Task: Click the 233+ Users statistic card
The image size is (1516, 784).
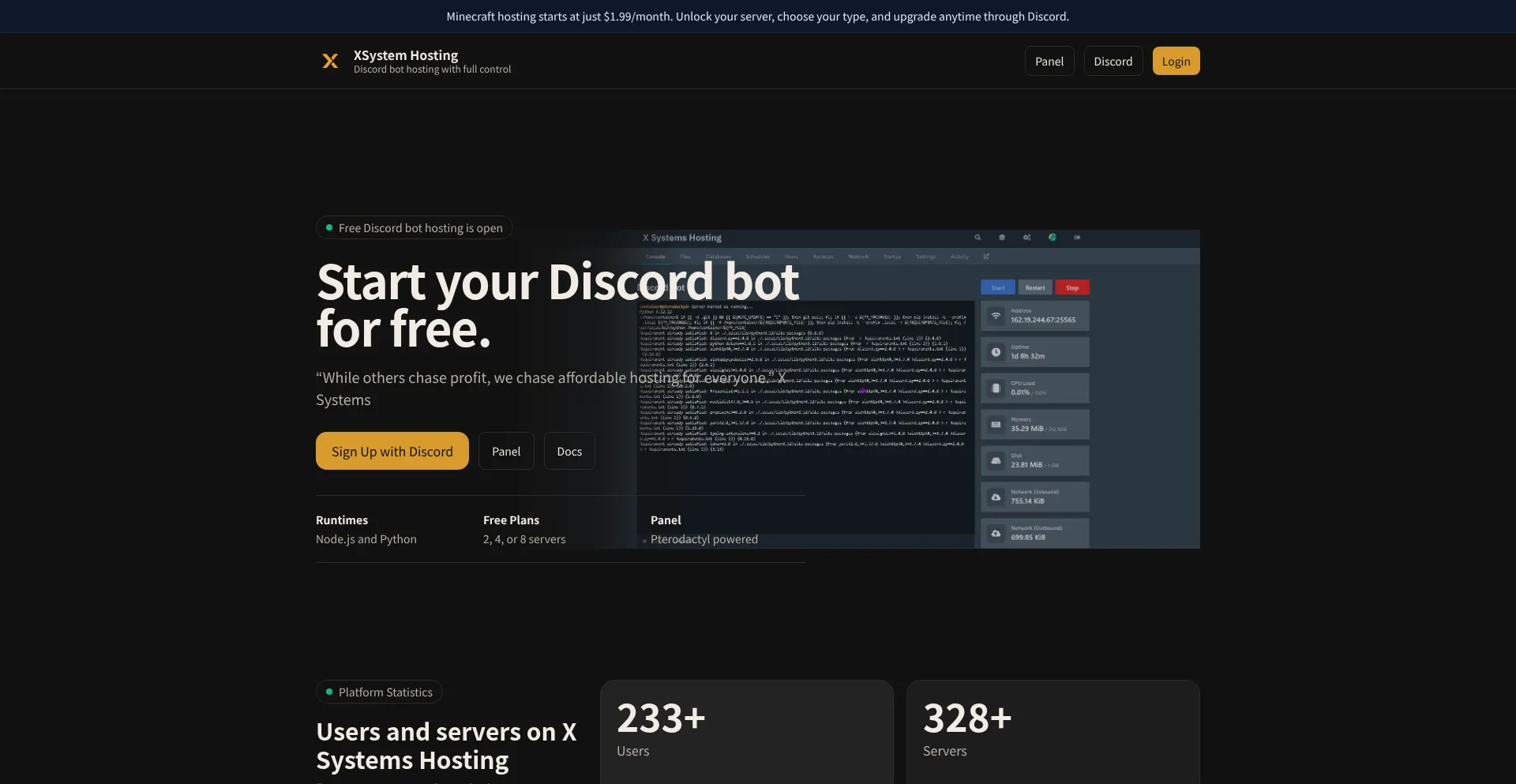Action: pos(747,732)
